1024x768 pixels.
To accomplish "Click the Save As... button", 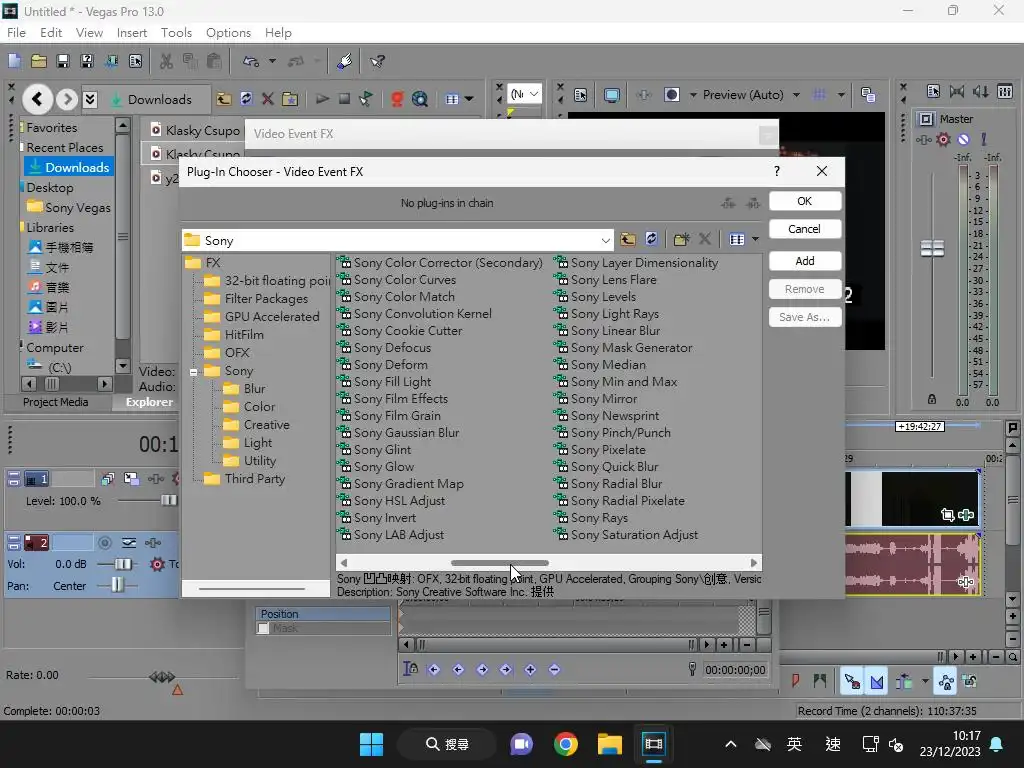I will 805,317.
